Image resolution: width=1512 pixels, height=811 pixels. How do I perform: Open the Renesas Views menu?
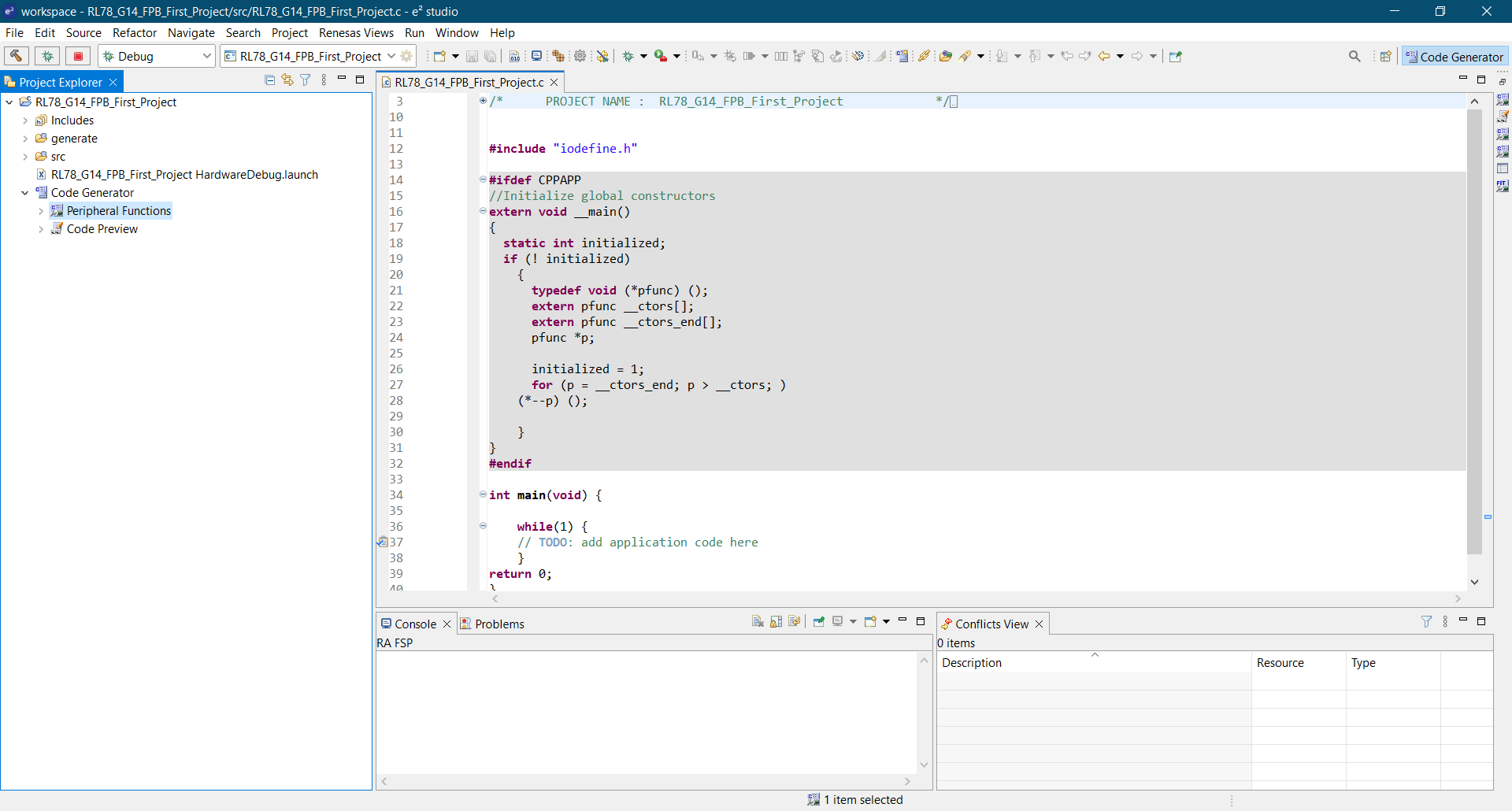coord(356,32)
